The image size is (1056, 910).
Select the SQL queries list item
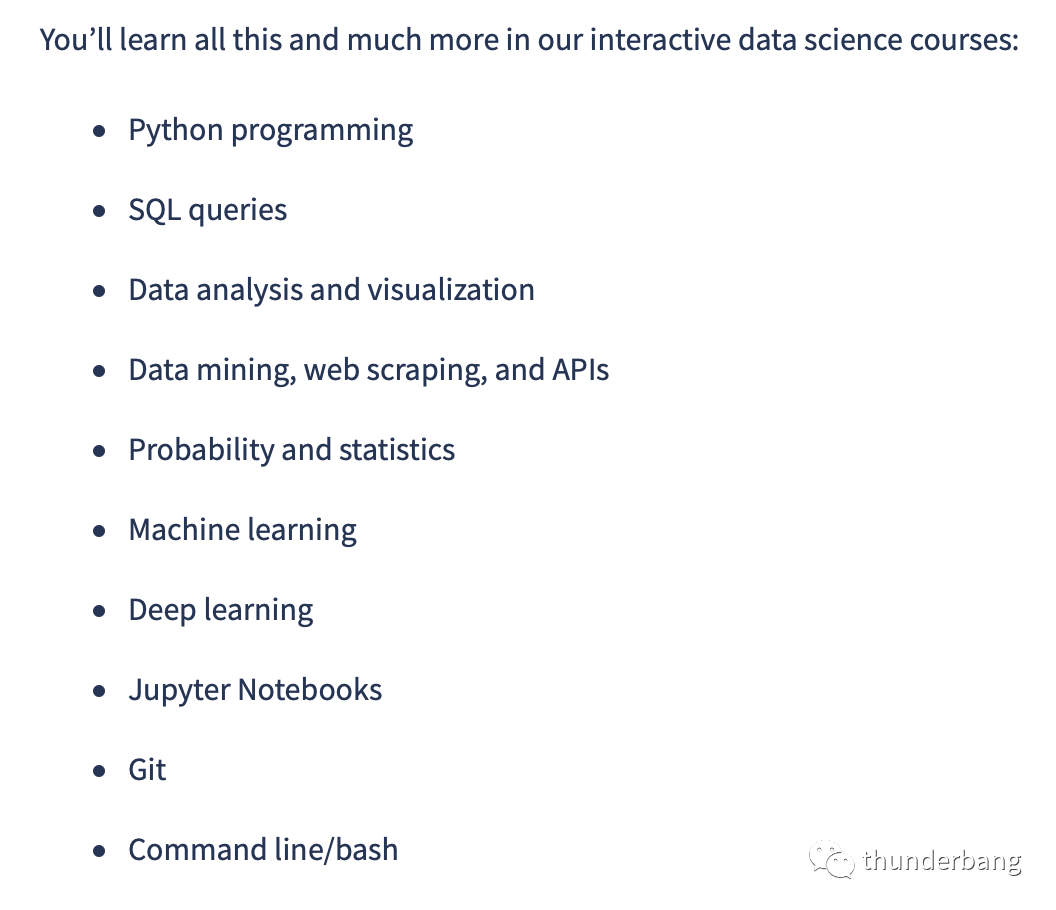[207, 210]
